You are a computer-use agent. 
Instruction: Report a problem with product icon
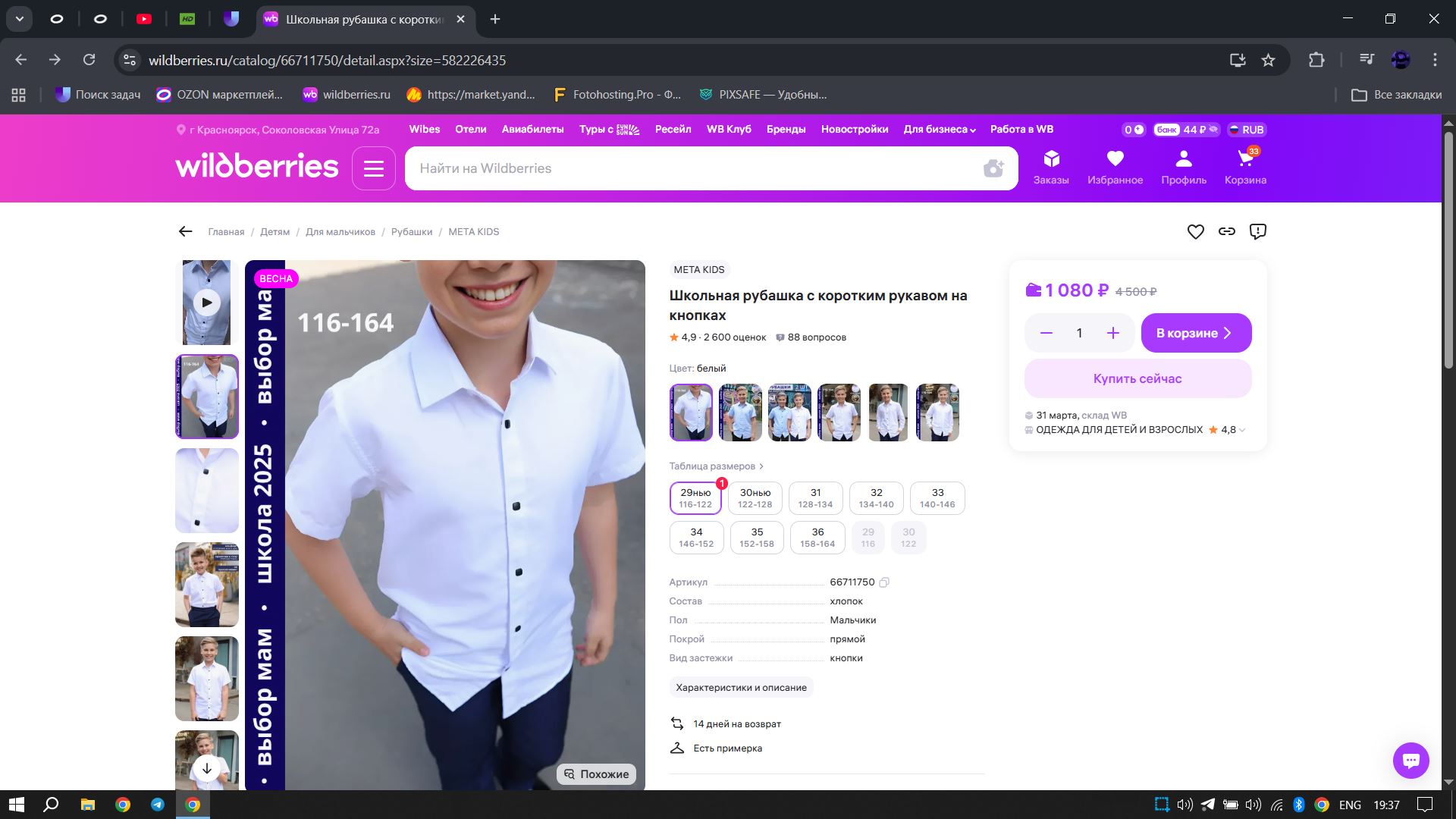1258,232
